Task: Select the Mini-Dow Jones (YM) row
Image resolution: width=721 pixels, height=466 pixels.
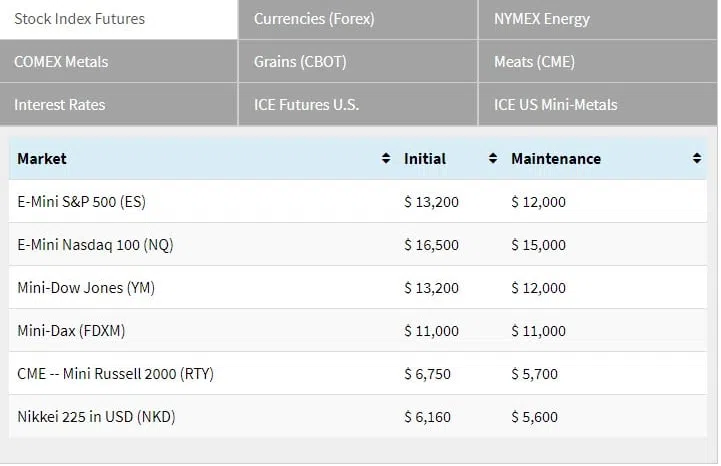Action: (358, 288)
